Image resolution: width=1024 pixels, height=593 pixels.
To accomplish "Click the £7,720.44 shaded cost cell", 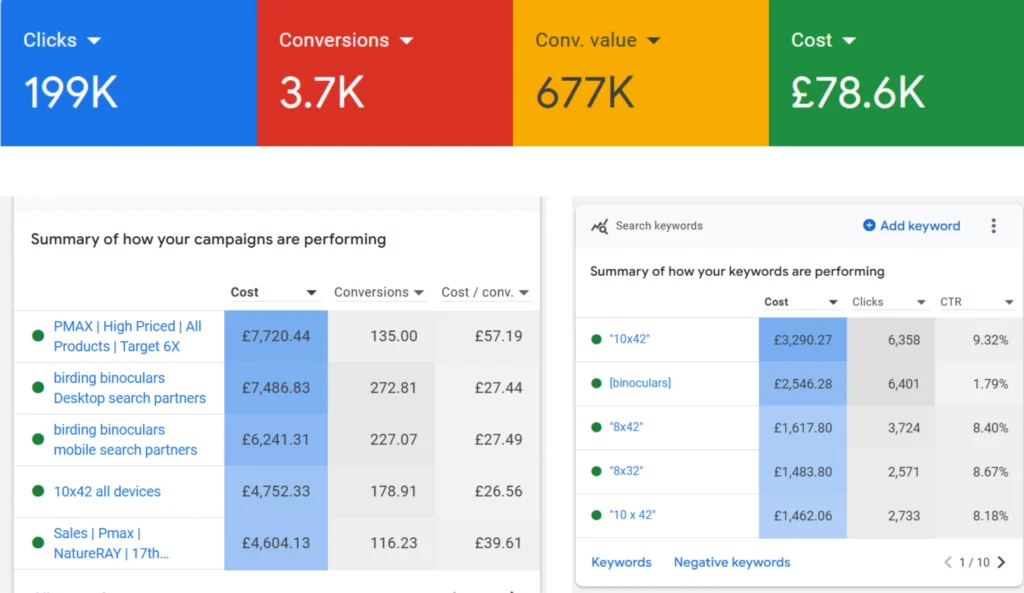I will click(276, 336).
